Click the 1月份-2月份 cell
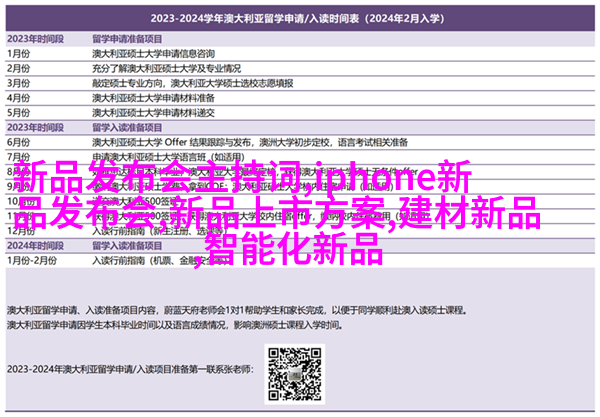The image size is (600, 417). coord(32,261)
